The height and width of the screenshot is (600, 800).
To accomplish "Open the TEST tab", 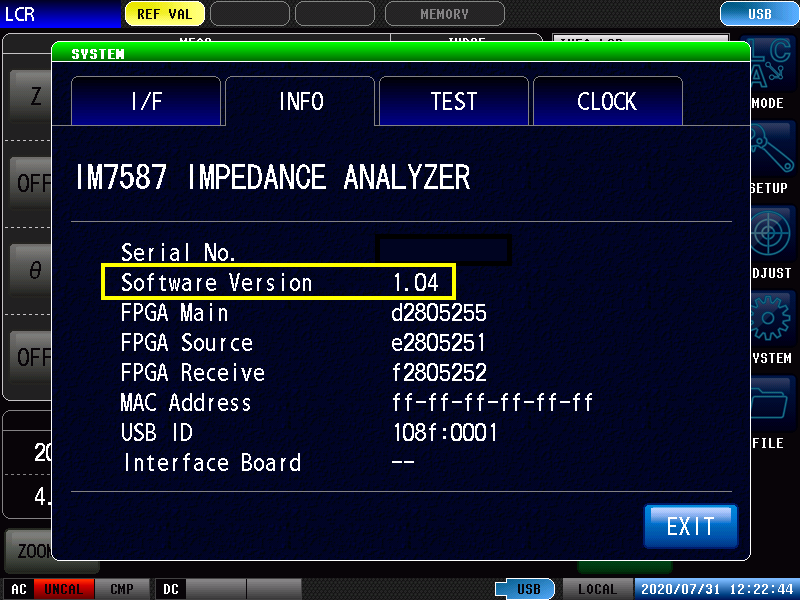I will (x=454, y=101).
